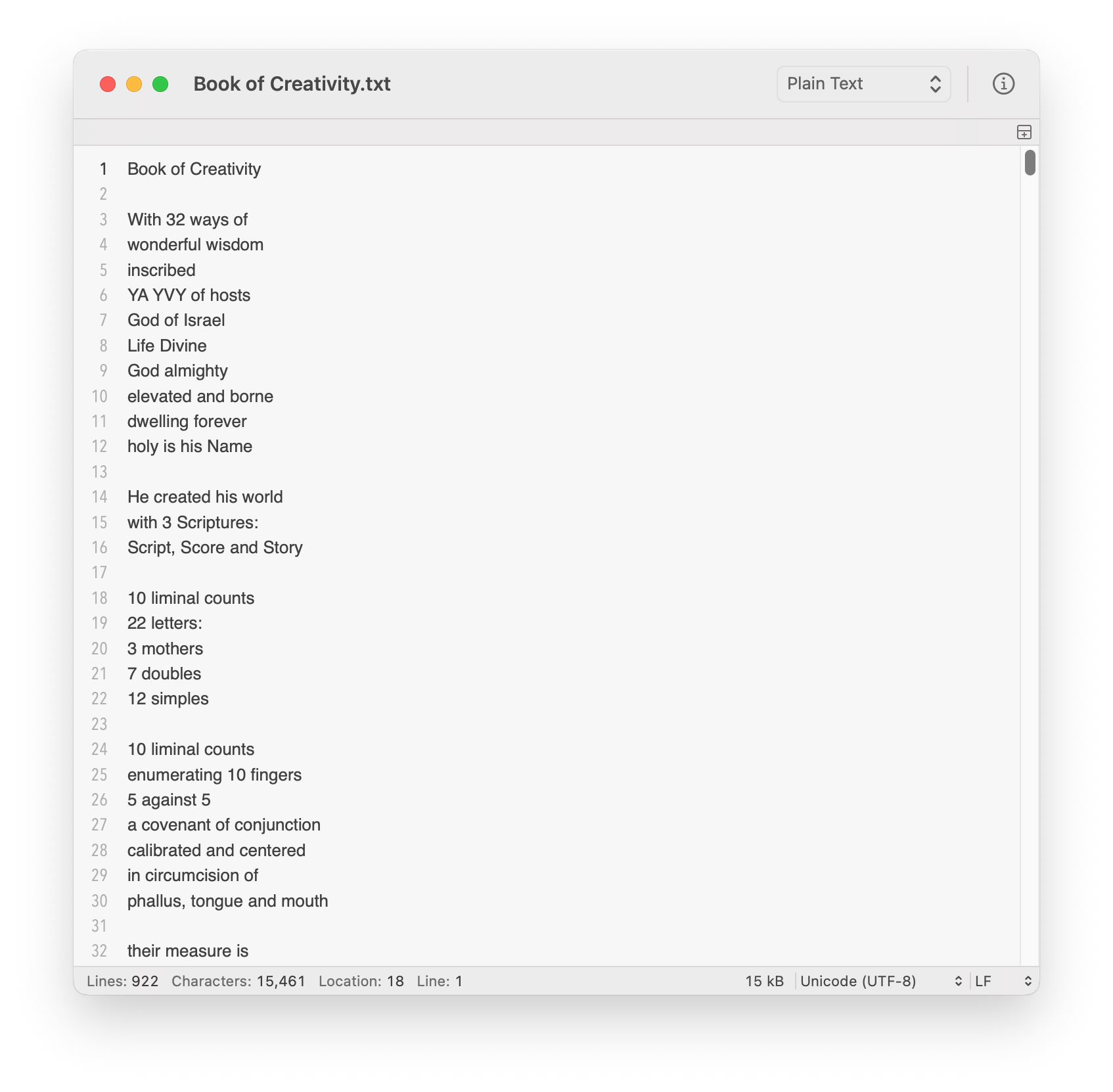Place cursor on "a covenant of conjunction" line
This screenshot has height=1092, width=1113.
coord(224,825)
